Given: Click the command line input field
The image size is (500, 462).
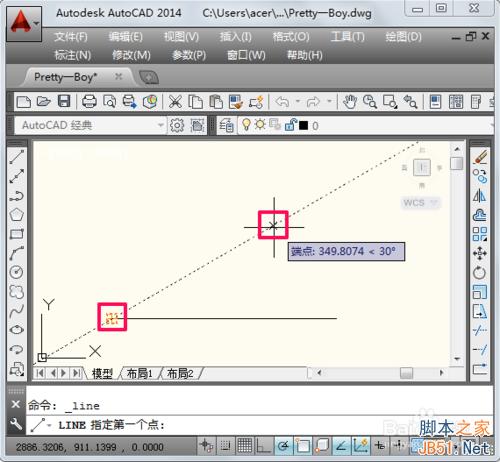Looking at the screenshot, I should tap(259, 425).
